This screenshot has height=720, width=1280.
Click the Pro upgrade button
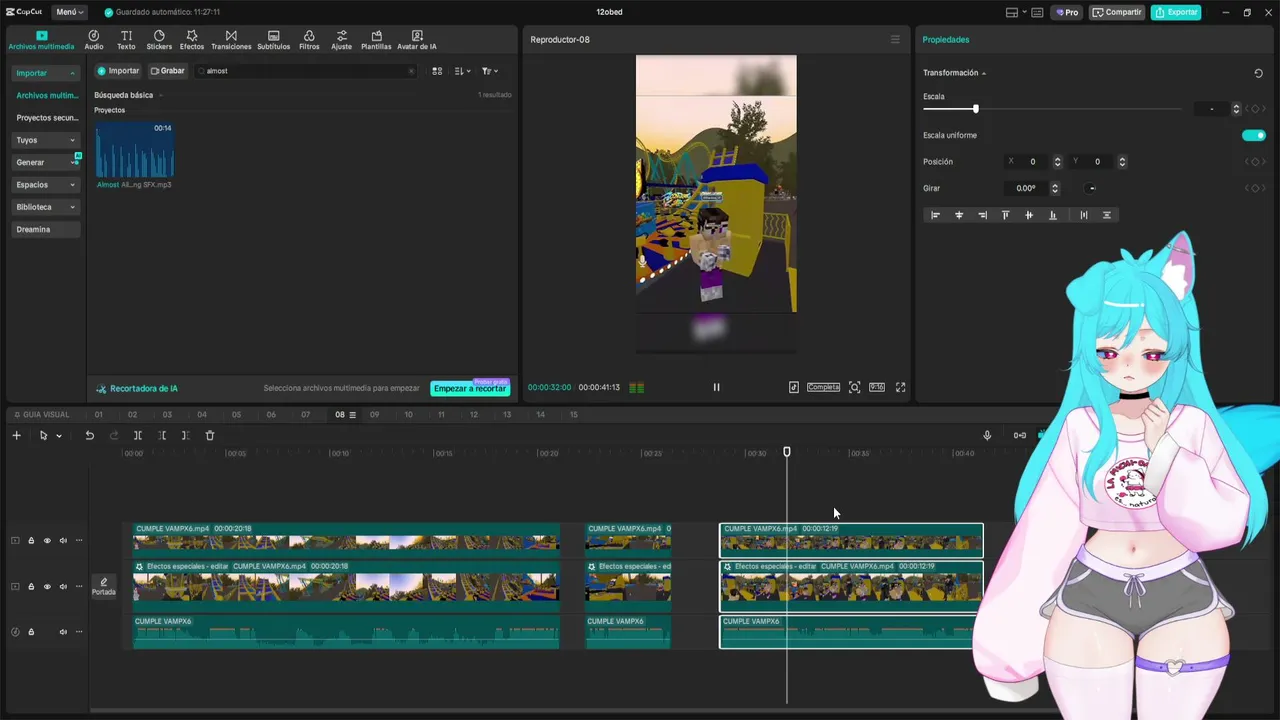pos(1067,12)
